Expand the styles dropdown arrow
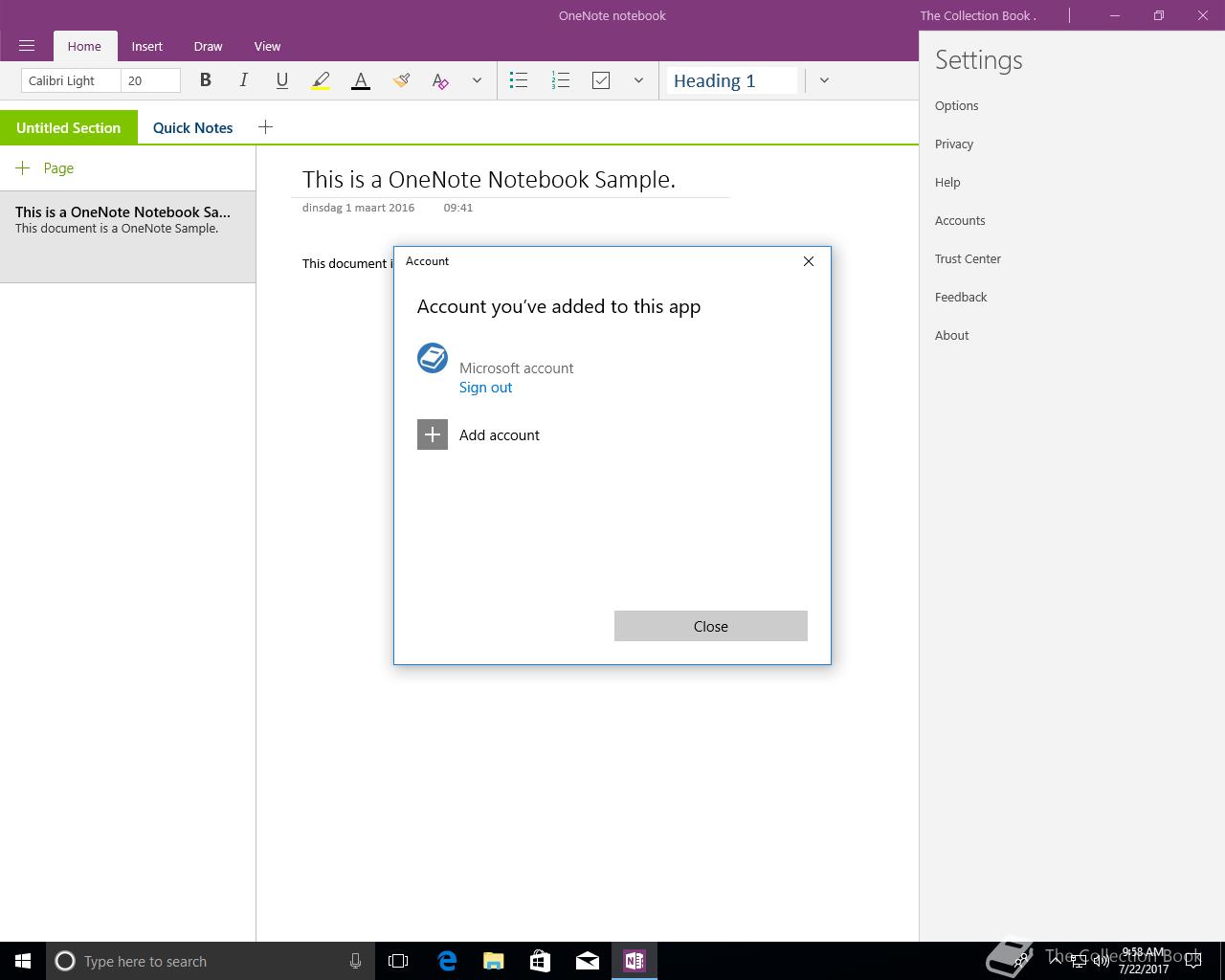This screenshot has width=1225, height=980. (824, 80)
